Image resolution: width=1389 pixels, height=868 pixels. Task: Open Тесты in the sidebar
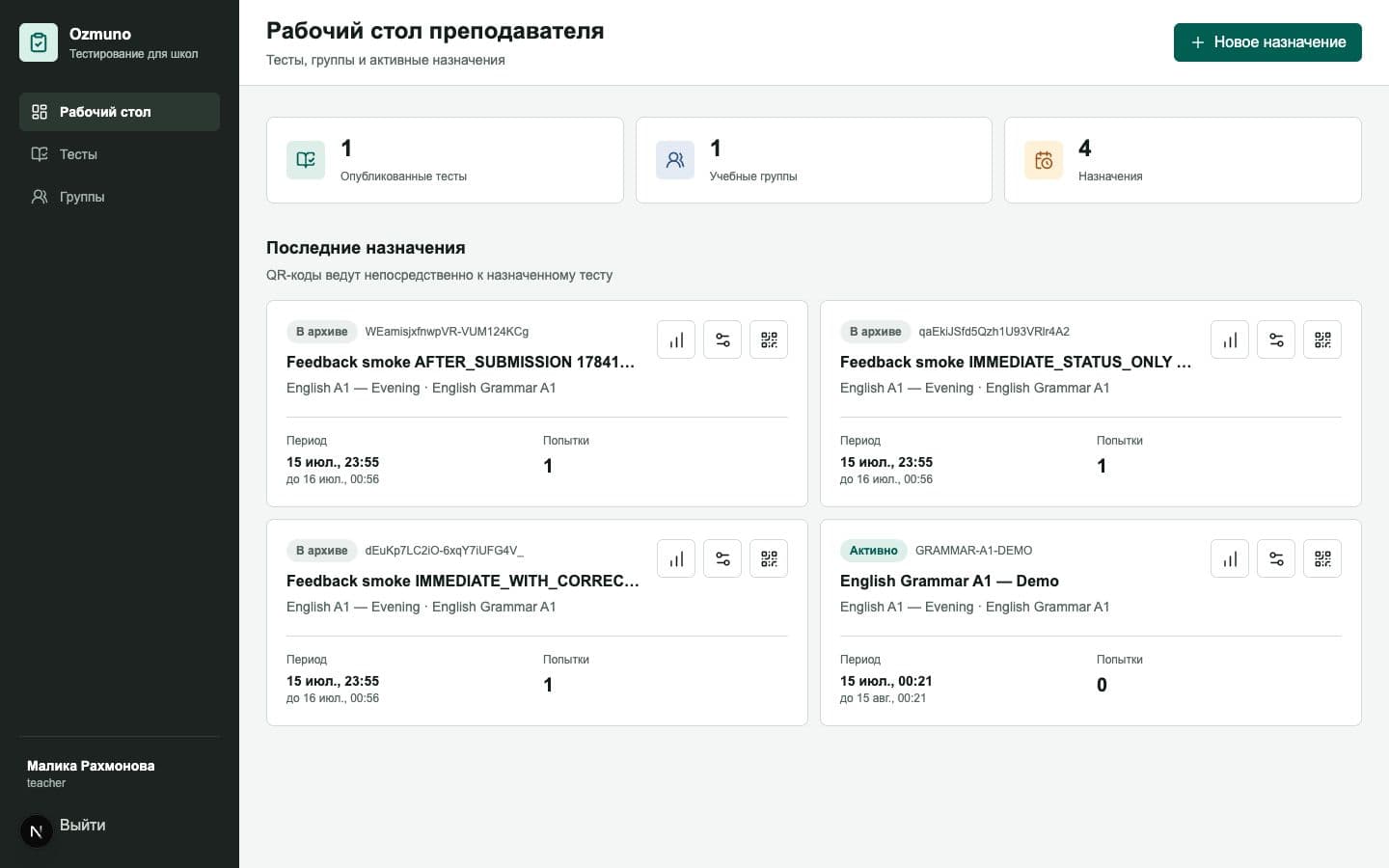pos(120,154)
